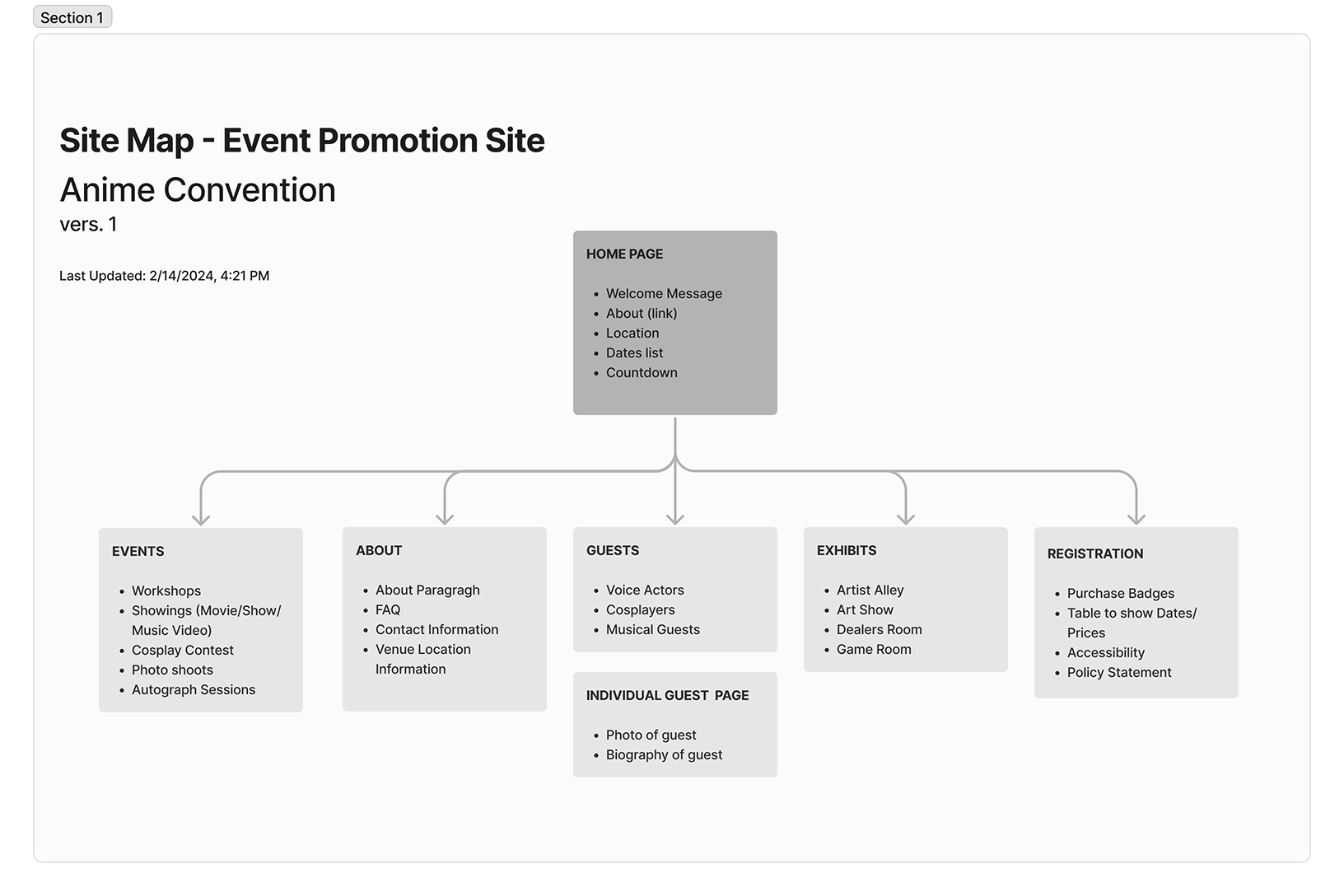The height and width of the screenshot is (896, 1344).
Task: Select the EVENTS card heading
Action: tap(138, 552)
